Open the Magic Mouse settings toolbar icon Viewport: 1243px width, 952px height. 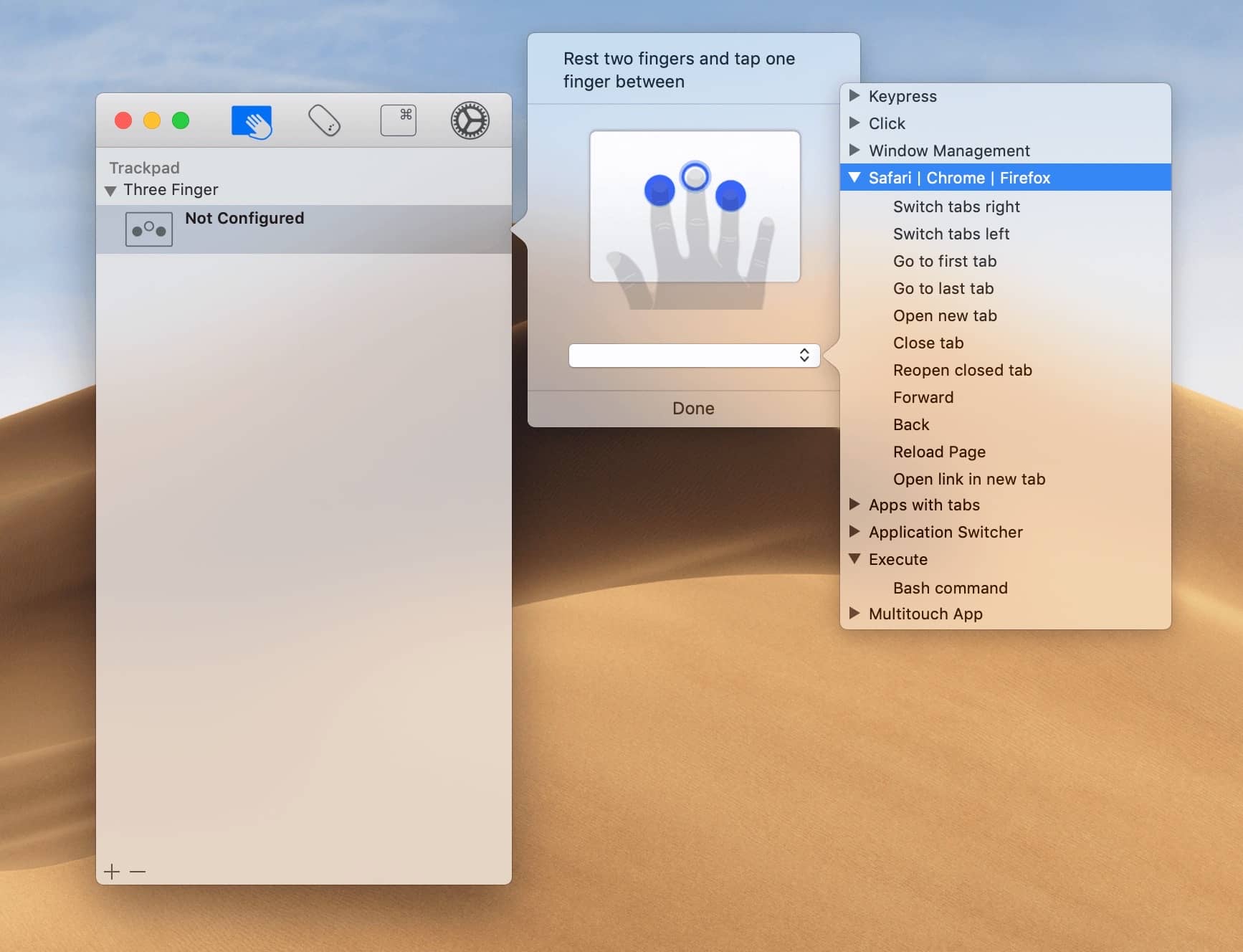click(x=325, y=120)
